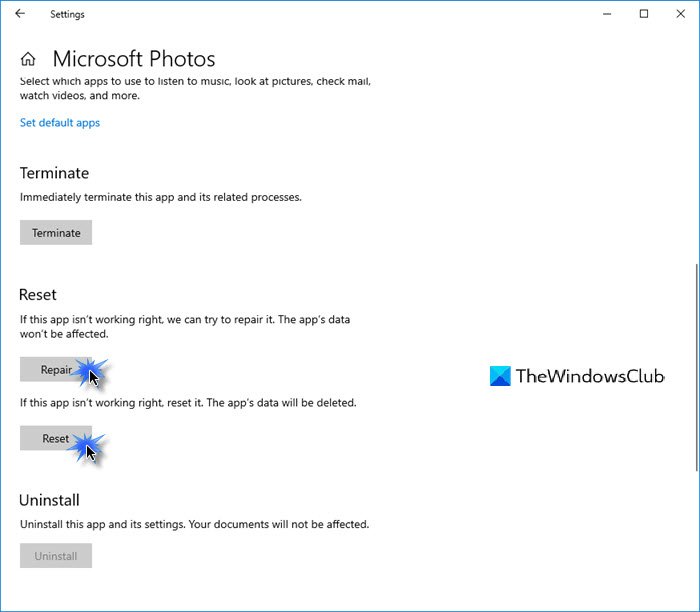Open the Set default apps link
700x612 pixels.
[60, 123]
